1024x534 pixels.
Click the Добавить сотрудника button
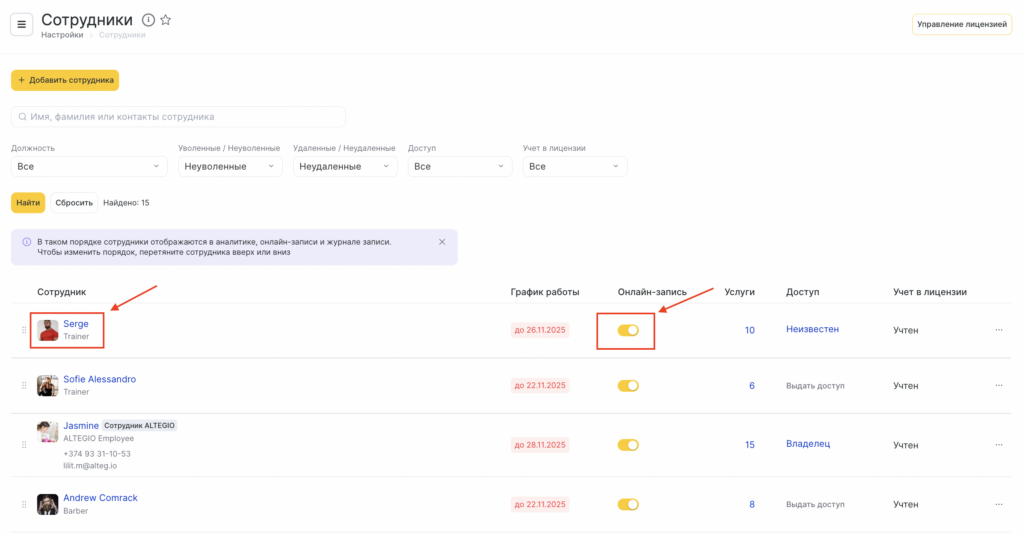click(x=65, y=80)
